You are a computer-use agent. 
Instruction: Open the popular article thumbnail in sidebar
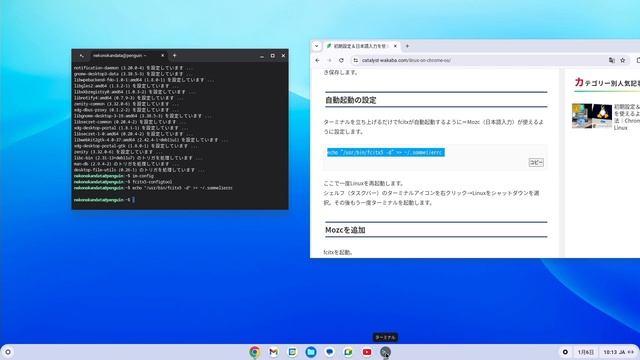(x=591, y=116)
